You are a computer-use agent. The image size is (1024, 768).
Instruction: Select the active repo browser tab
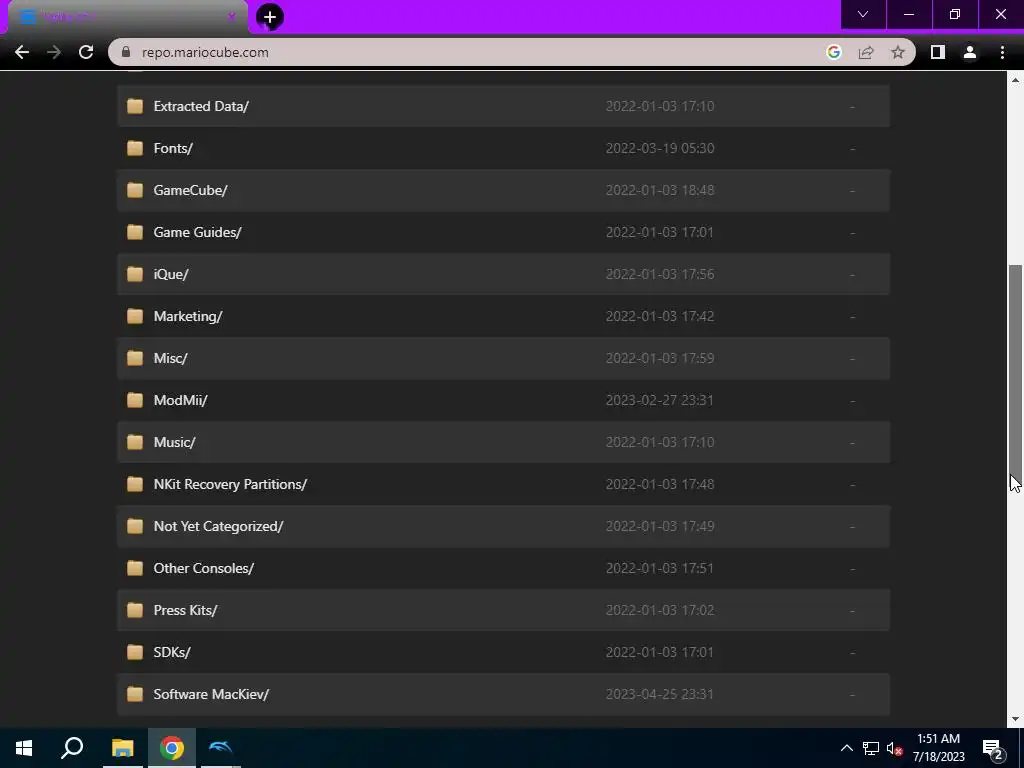point(127,17)
